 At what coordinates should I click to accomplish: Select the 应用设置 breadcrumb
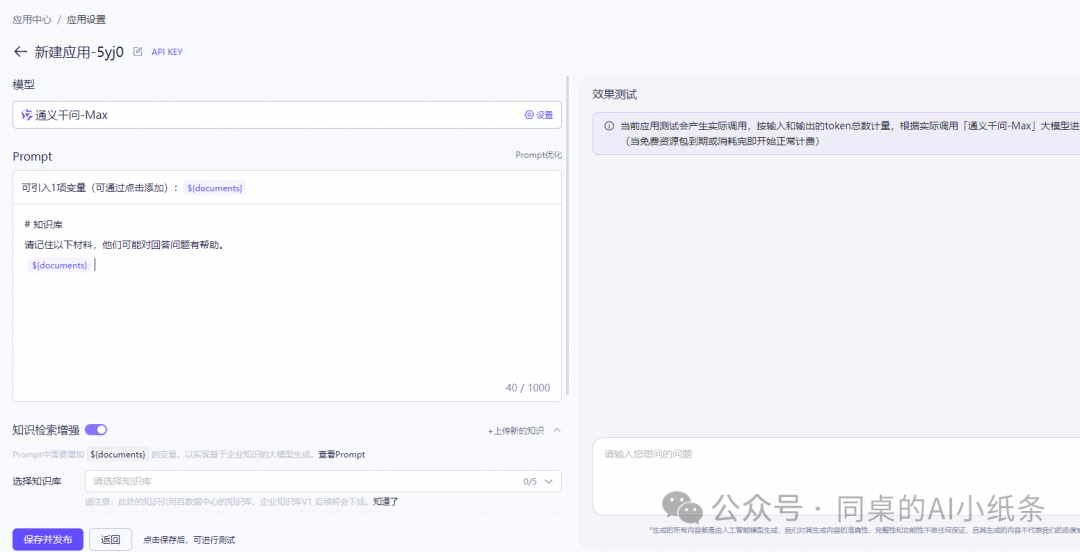[86, 19]
